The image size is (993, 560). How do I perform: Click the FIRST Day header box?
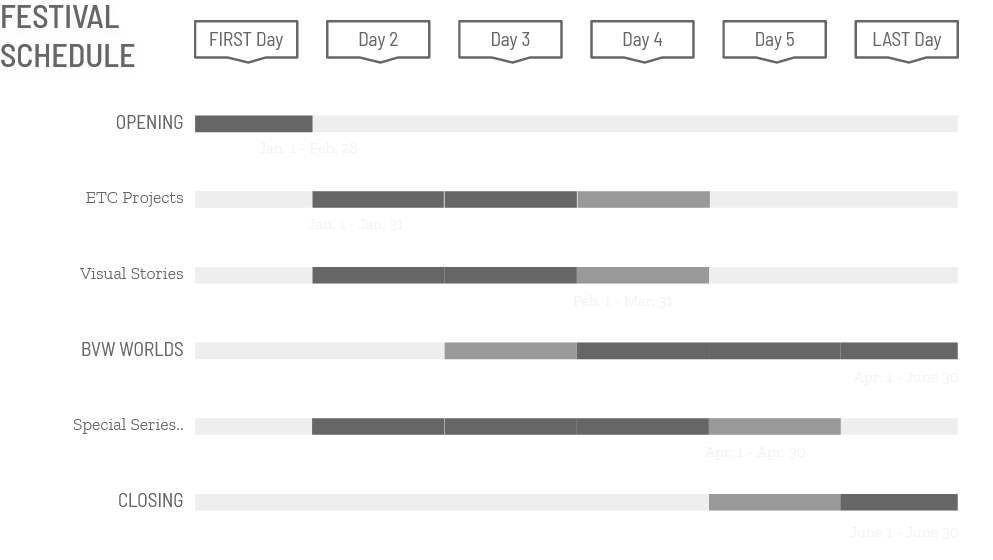tap(246, 41)
